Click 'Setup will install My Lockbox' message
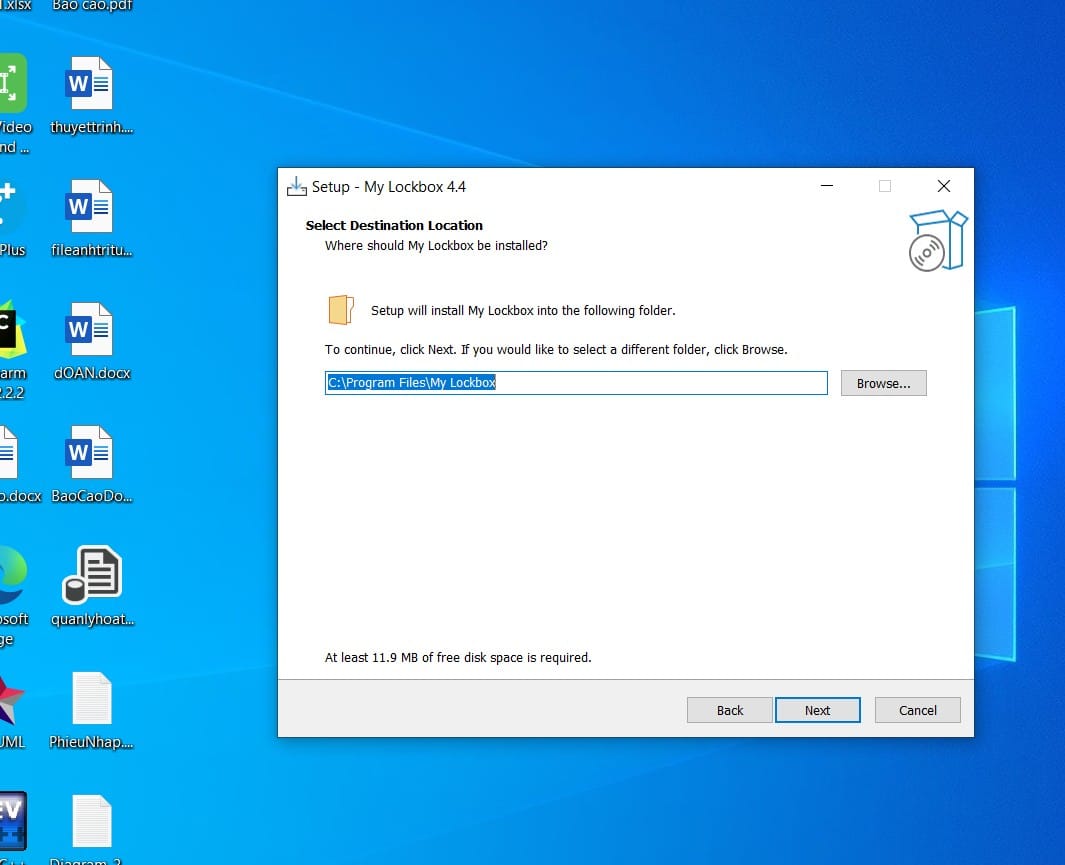The height and width of the screenshot is (865, 1065). coord(523,310)
